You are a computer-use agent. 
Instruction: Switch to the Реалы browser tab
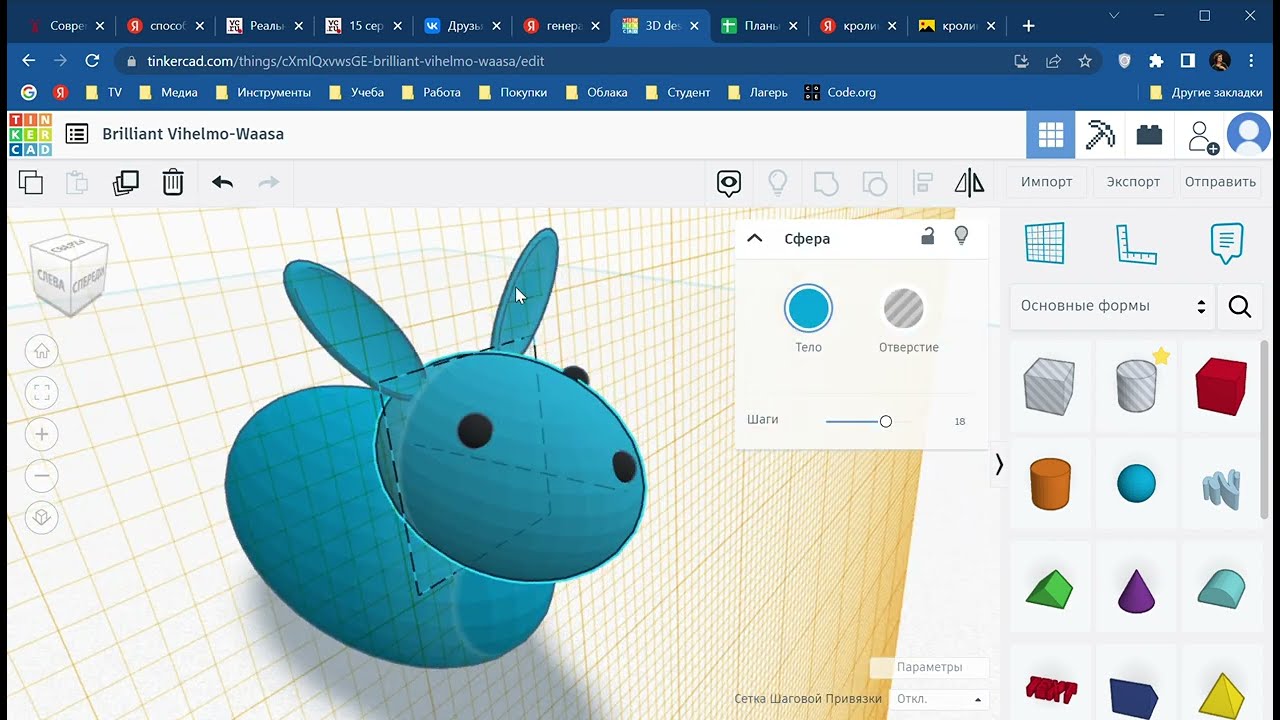point(265,26)
